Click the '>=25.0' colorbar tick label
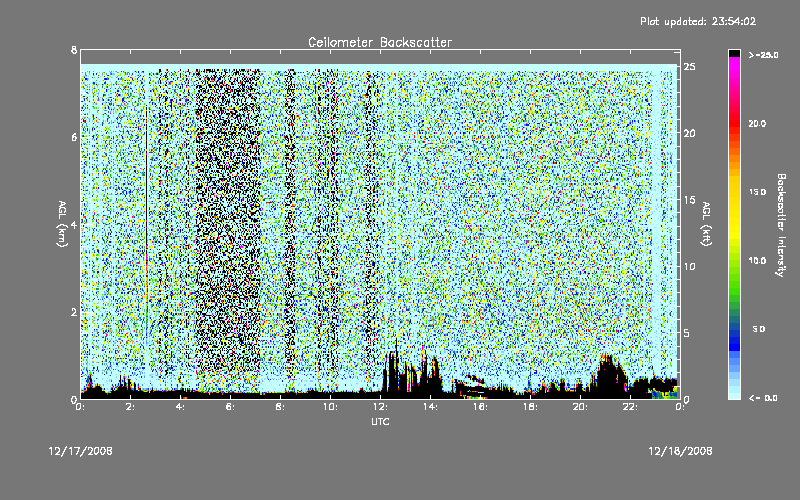Screen dimensions: 800x500 [x=763, y=55]
